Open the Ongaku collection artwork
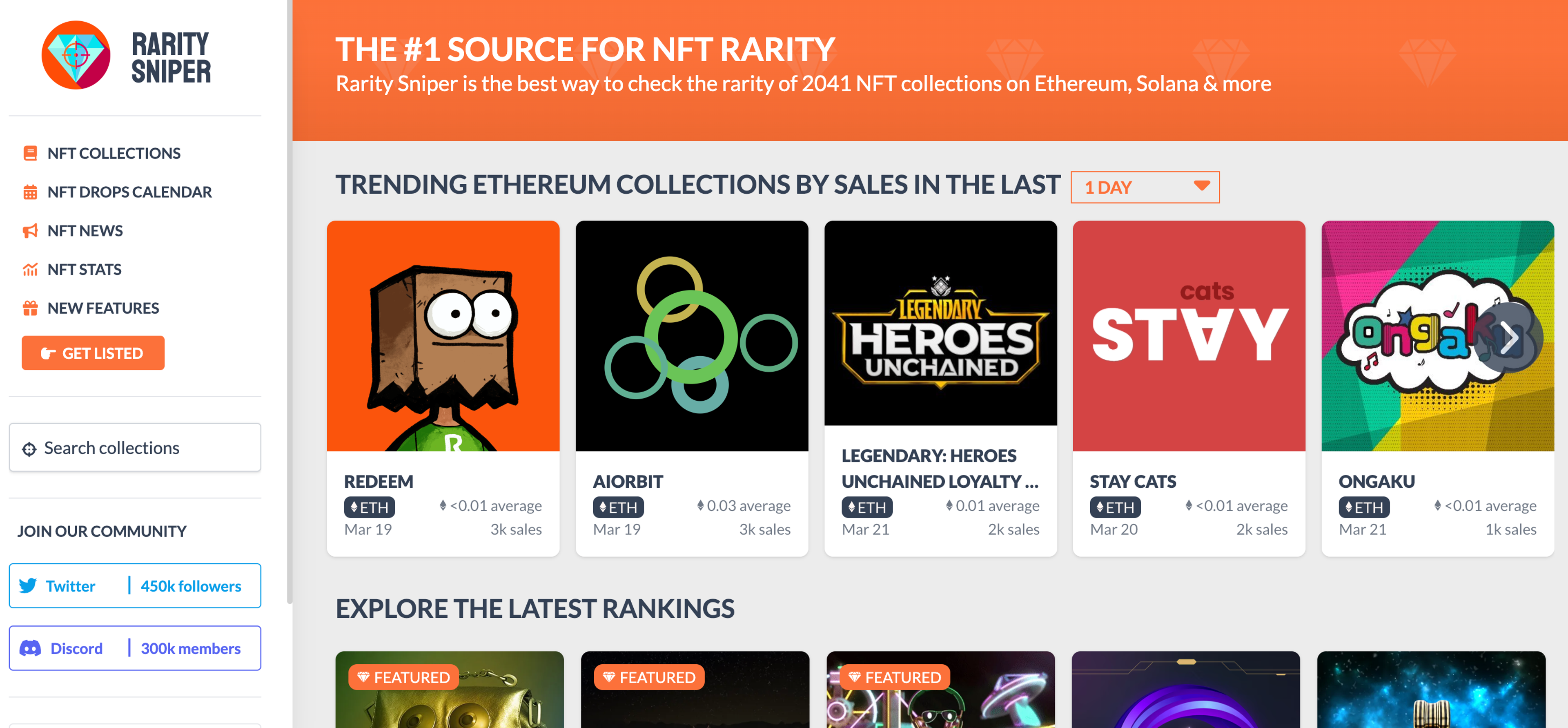This screenshot has width=1568, height=728. pos(1438,336)
